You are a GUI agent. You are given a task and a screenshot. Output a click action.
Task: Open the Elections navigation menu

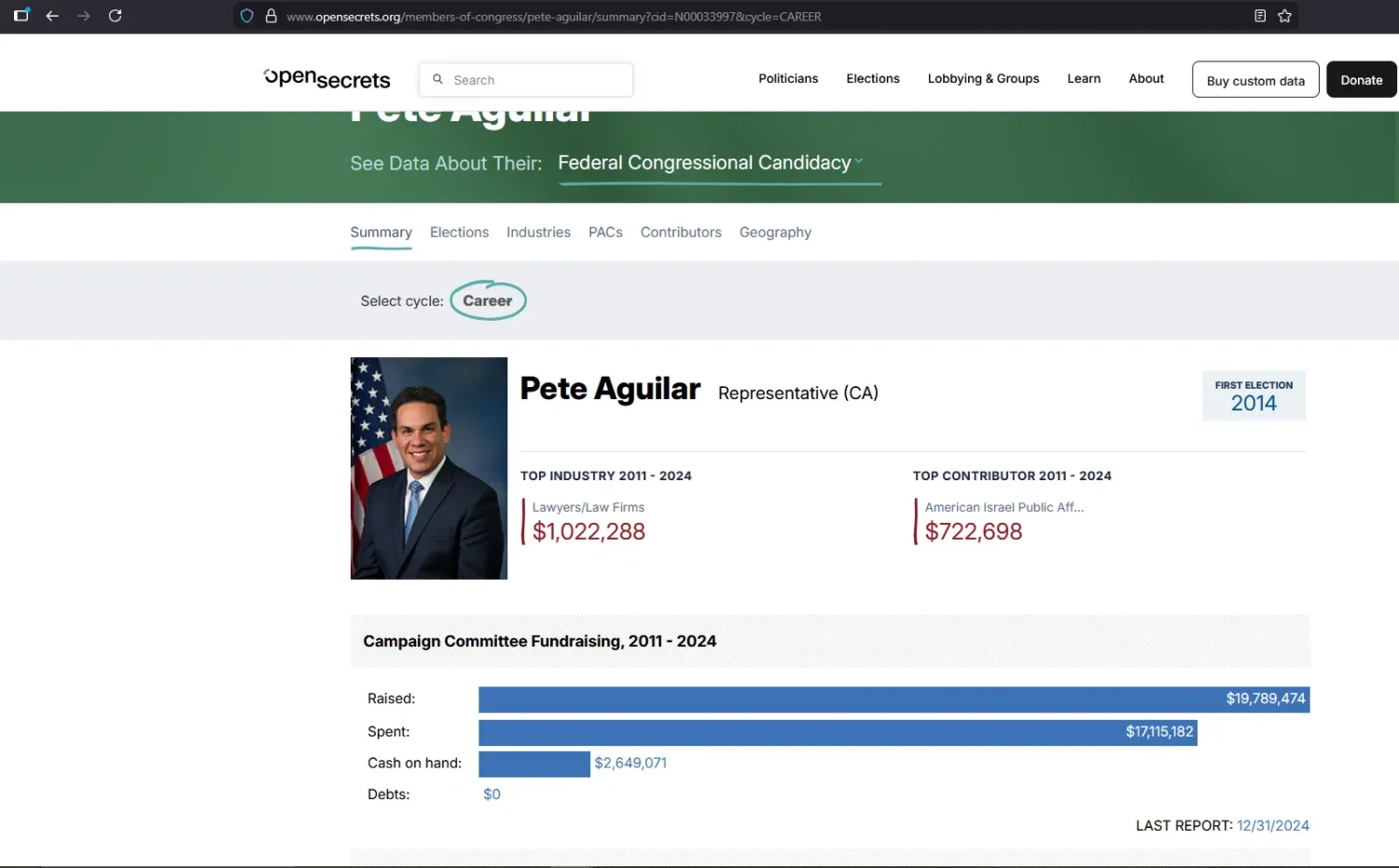click(873, 79)
